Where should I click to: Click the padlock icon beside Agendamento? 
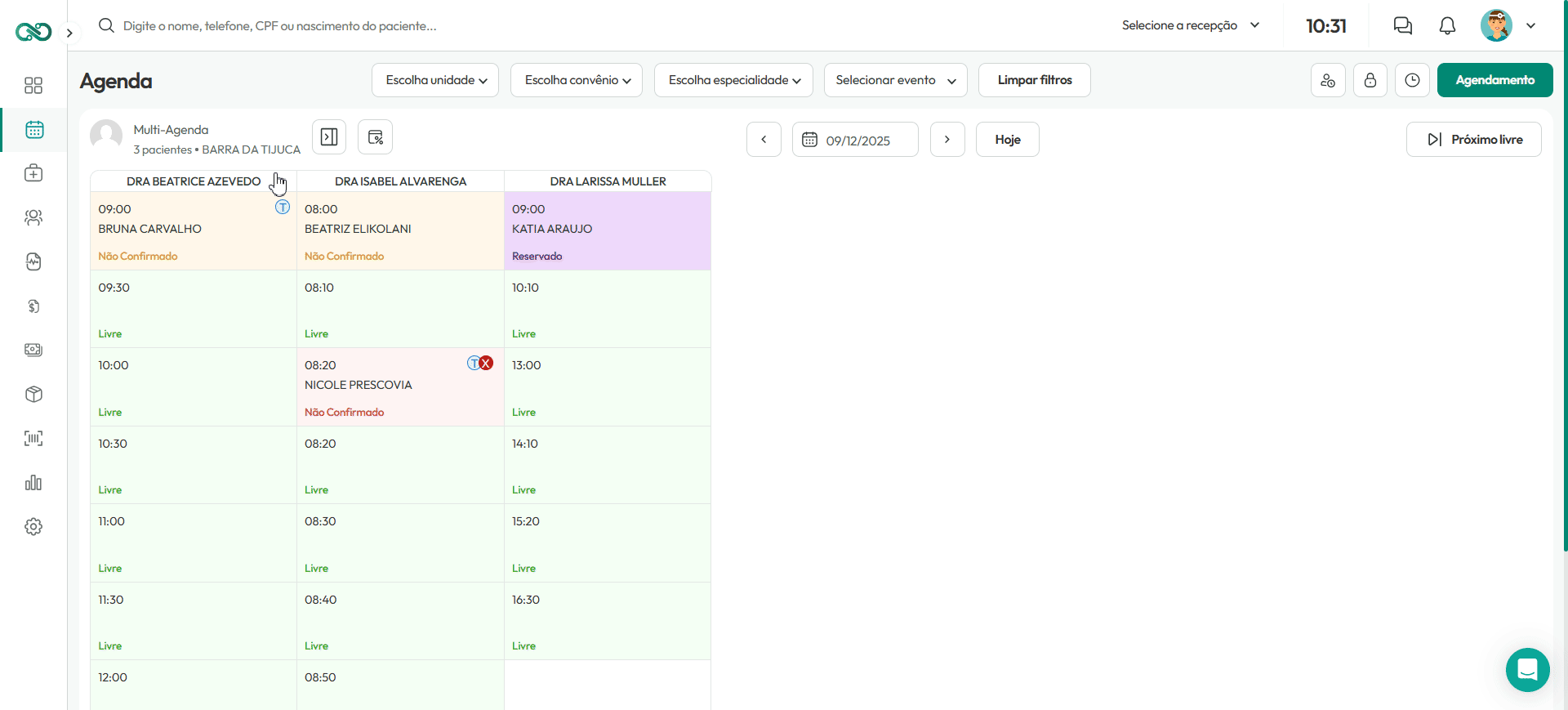tap(1370, 80)
